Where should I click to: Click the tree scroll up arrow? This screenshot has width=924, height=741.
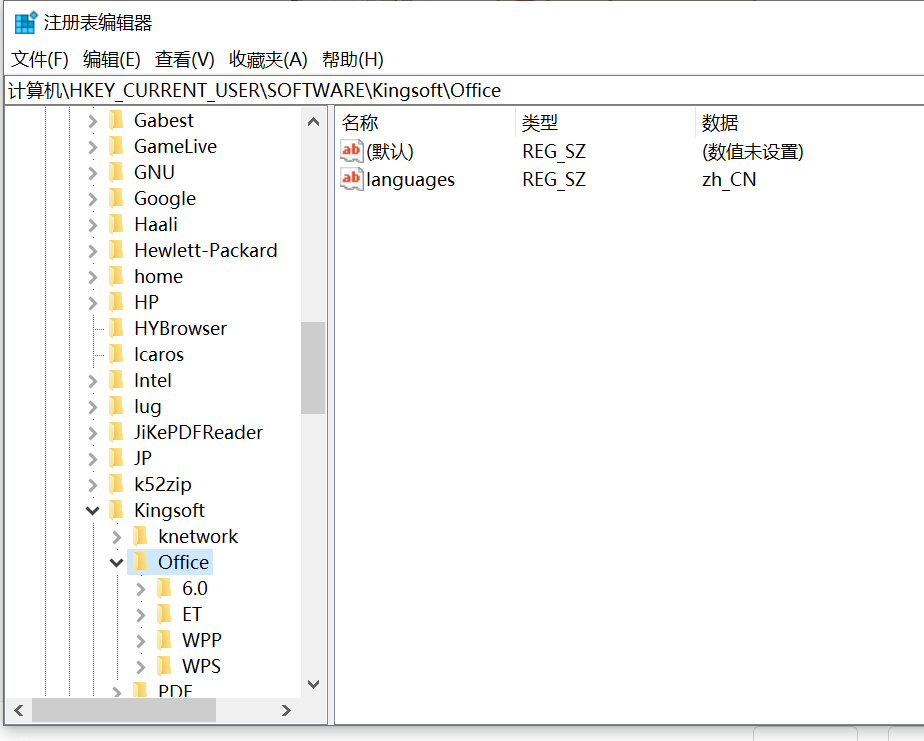coord(314,121)
